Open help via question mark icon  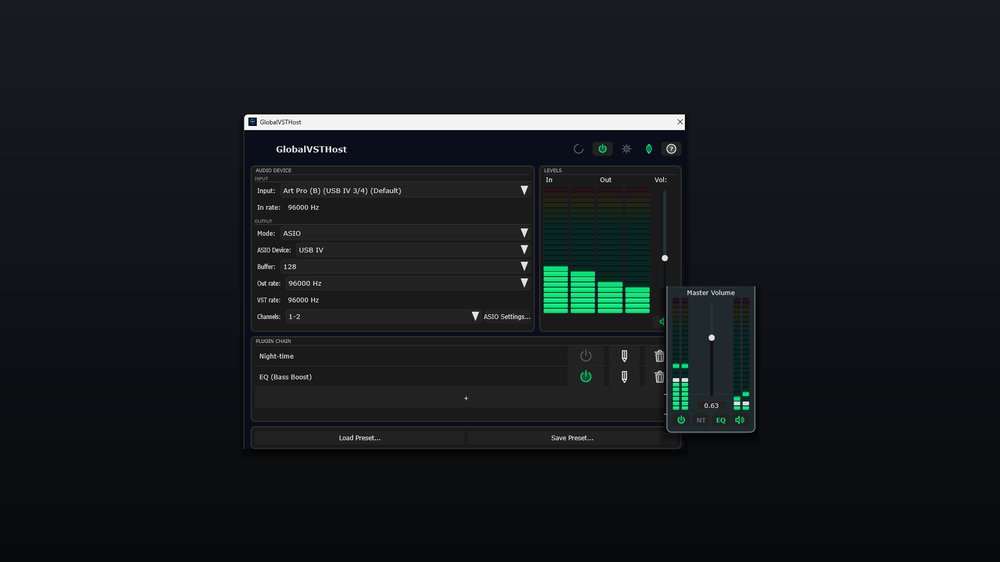pos(671,149)
